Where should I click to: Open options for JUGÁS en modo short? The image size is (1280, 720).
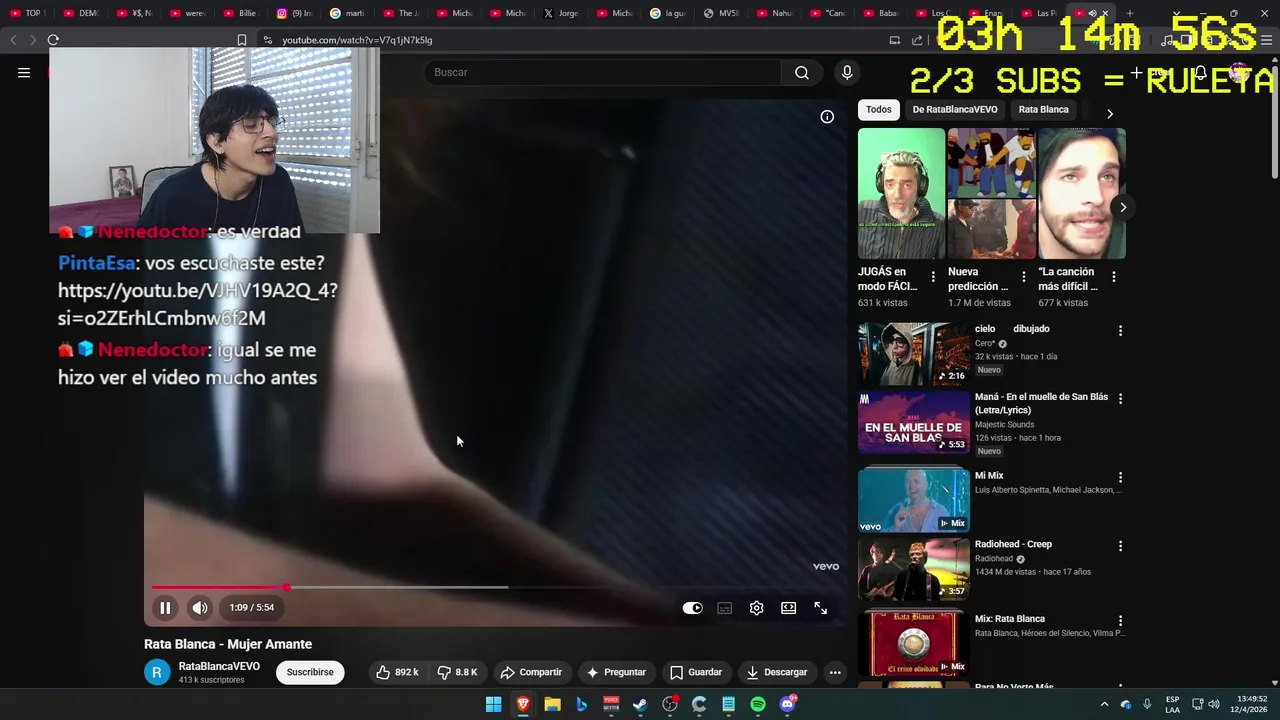pyautogui.click(x=933, y=277)
